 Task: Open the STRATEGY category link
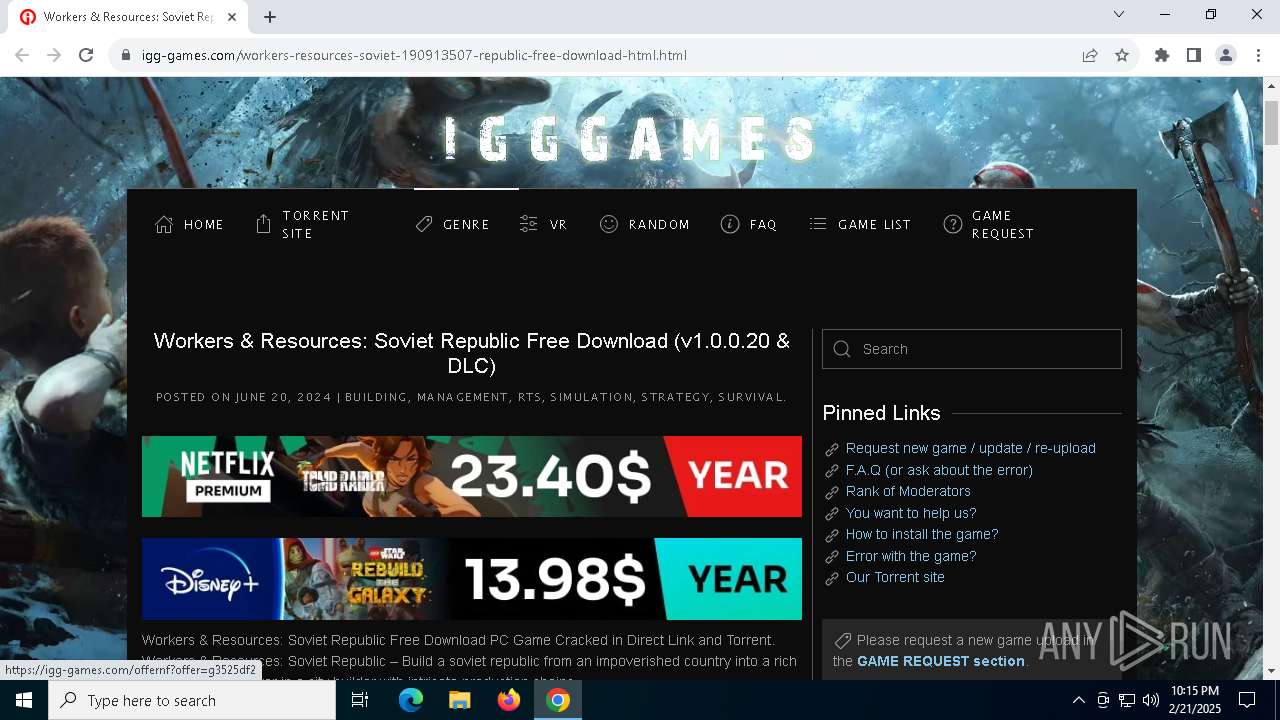click(675, 397)
